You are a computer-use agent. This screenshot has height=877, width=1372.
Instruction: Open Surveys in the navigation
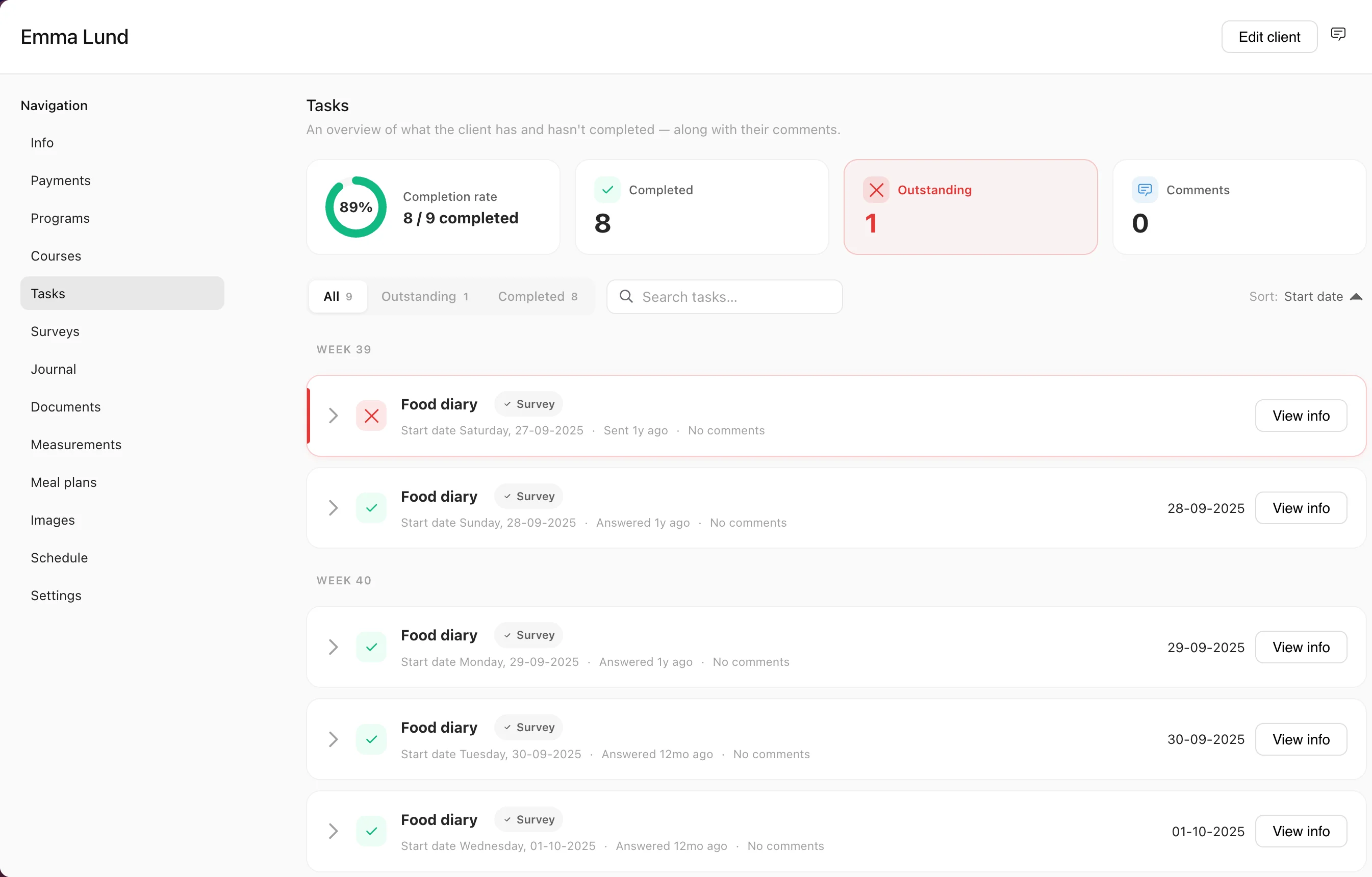pyautogui.click(x=55, y=331)
